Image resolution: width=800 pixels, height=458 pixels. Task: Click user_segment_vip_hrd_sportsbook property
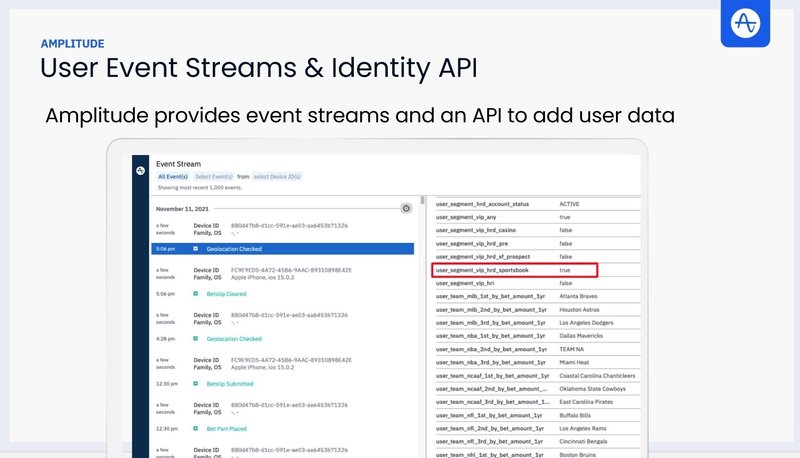pyautogui.click(x=482, y=270)
